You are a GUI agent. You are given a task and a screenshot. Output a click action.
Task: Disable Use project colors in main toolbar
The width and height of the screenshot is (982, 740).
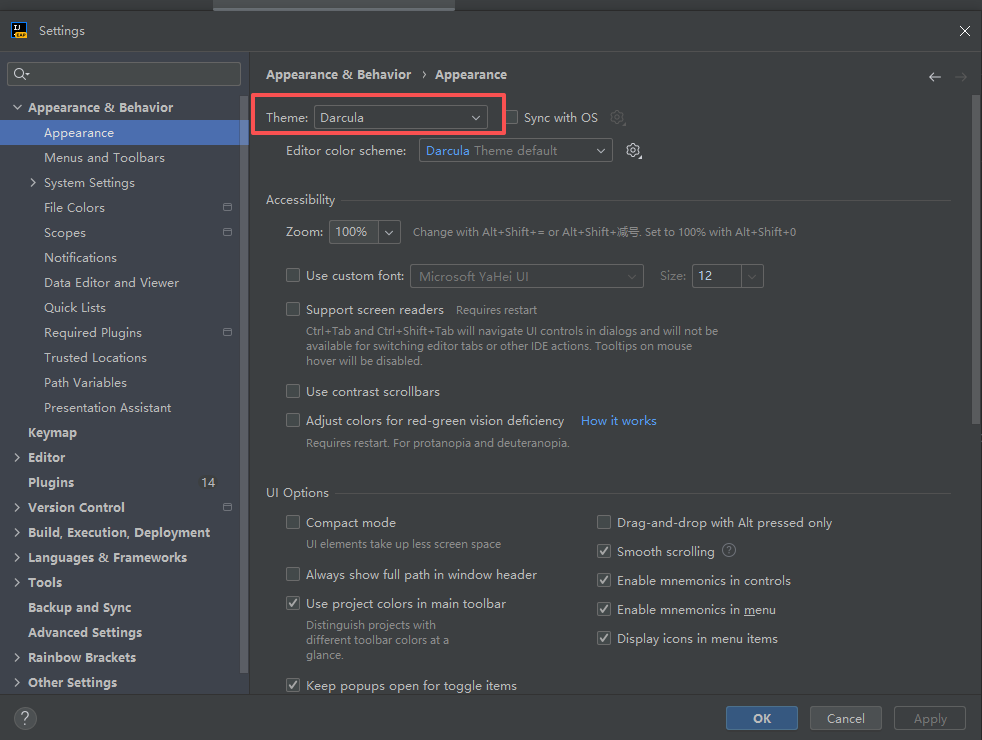coord(292,603)
